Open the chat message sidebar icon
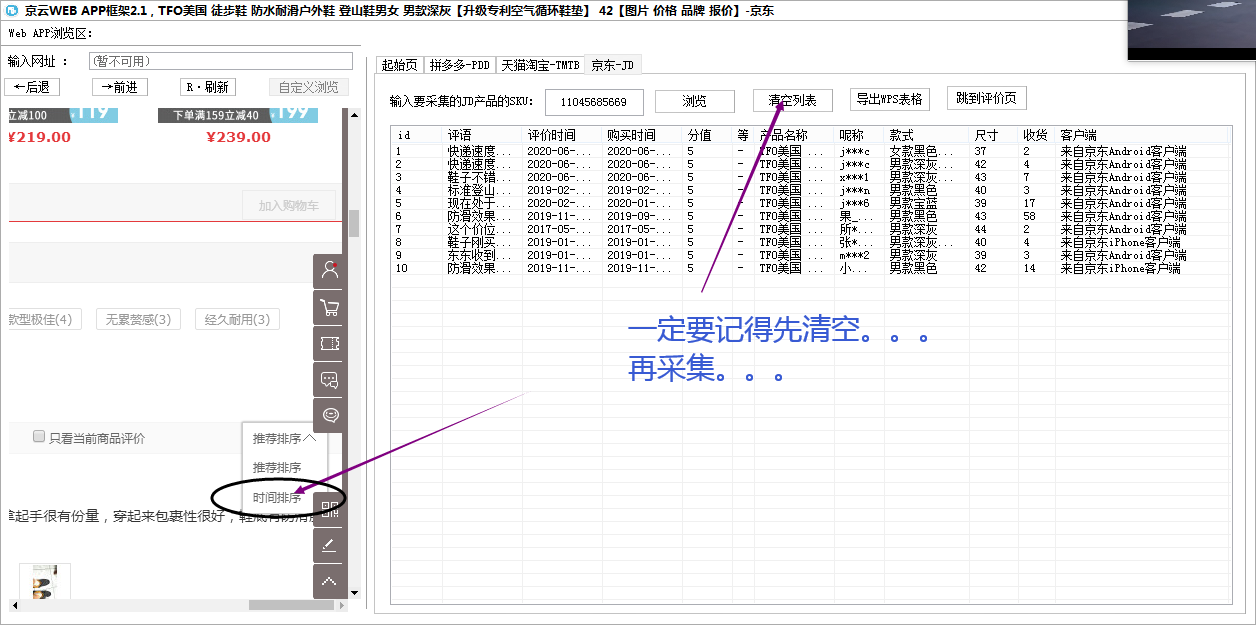The width and height of the screenshot is (1256, 625). pyautogui.click(x=330, y=380)
